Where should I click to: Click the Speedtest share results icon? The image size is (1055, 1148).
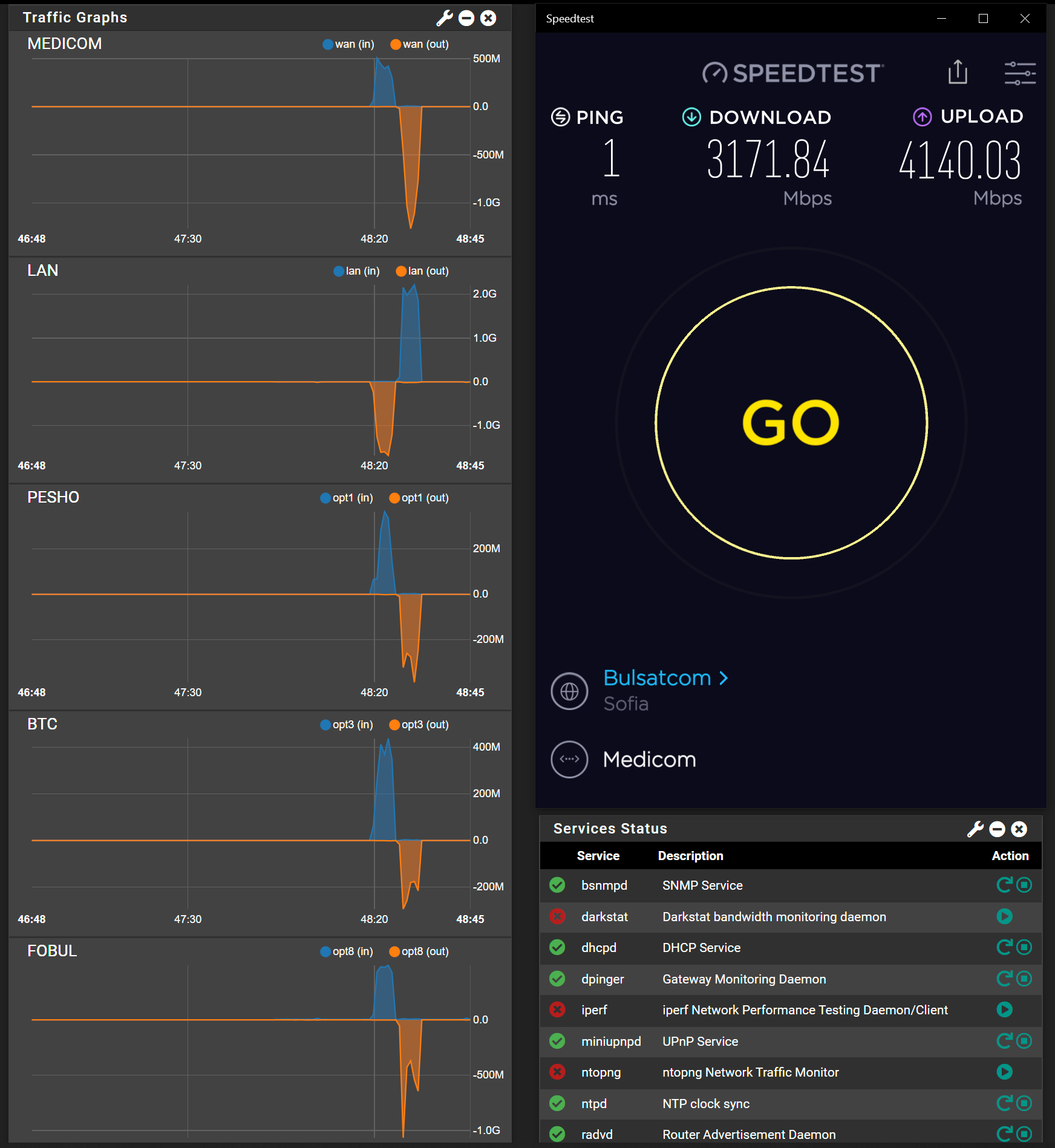(958, 72)
